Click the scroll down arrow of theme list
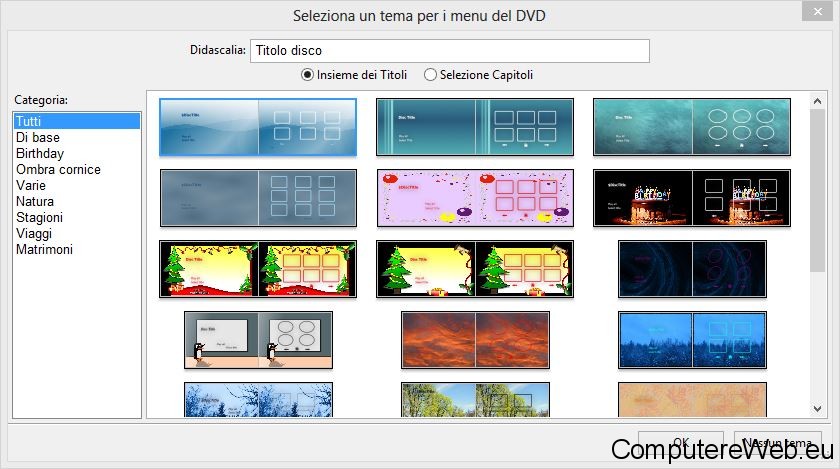 tap(818, 409)
